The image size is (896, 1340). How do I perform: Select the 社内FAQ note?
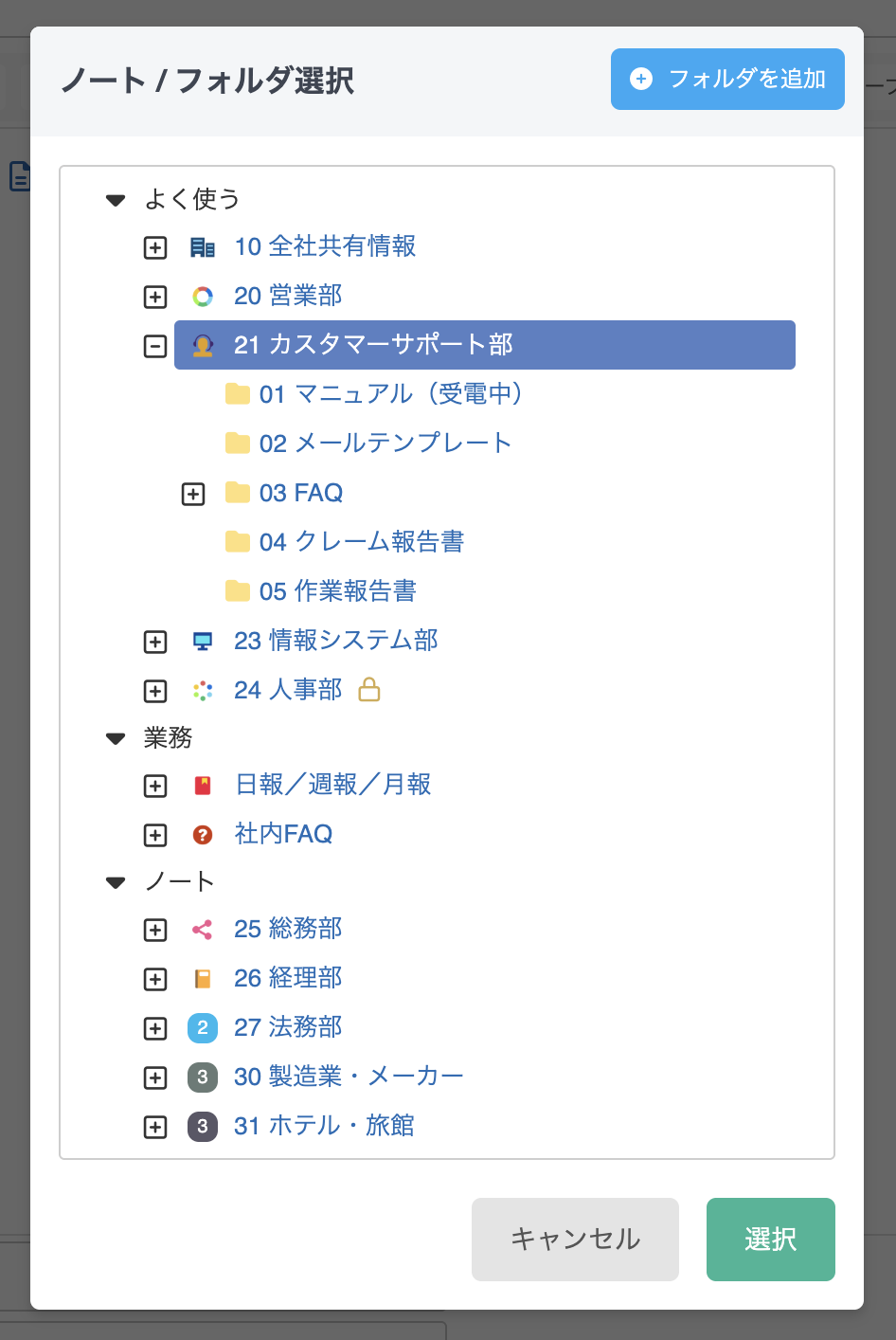[284, 834]
